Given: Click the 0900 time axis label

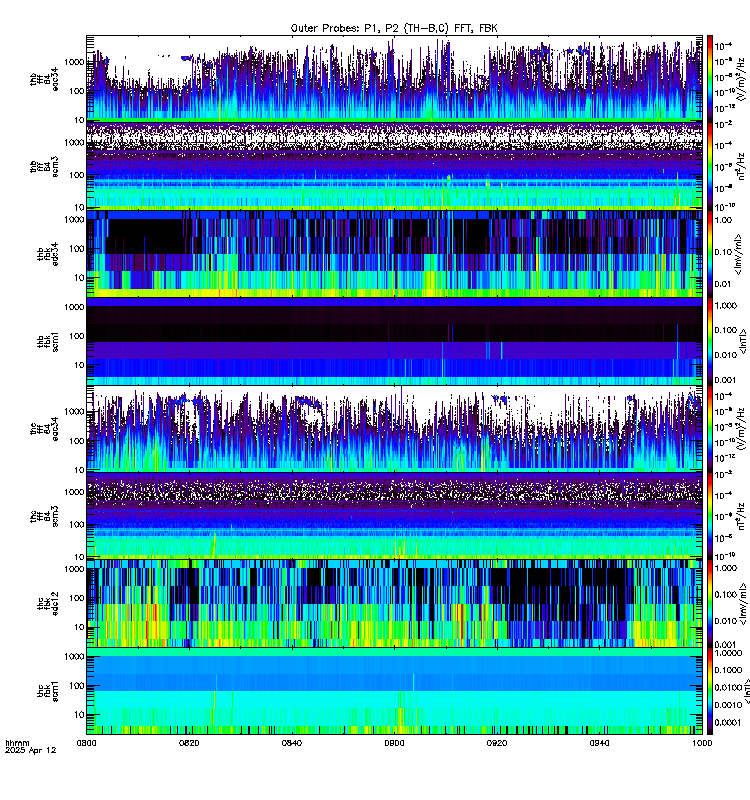Looking at the screenshot, I should click(x=394, y=743).
